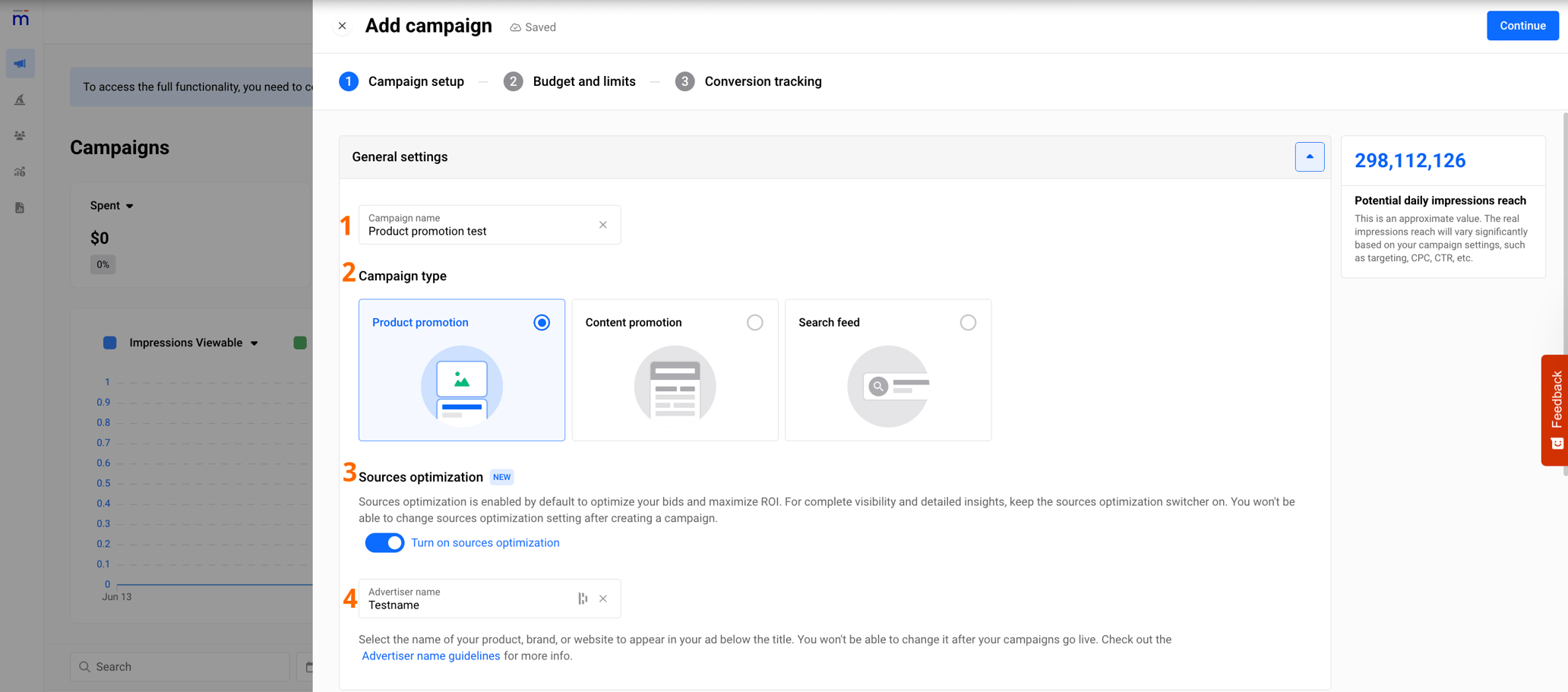Collapse the General settings section
This screenshot has width=1568, height=692.
[x=1309, y=156]
